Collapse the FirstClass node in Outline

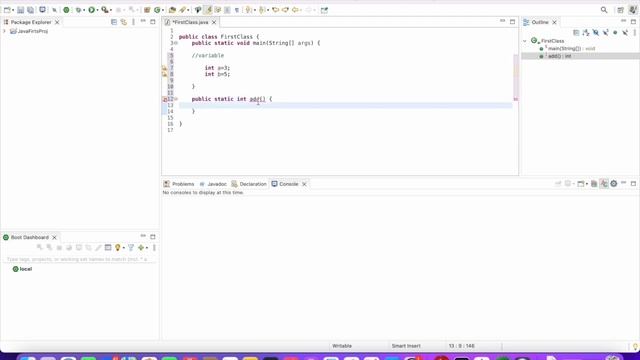(x=525, y=41)
